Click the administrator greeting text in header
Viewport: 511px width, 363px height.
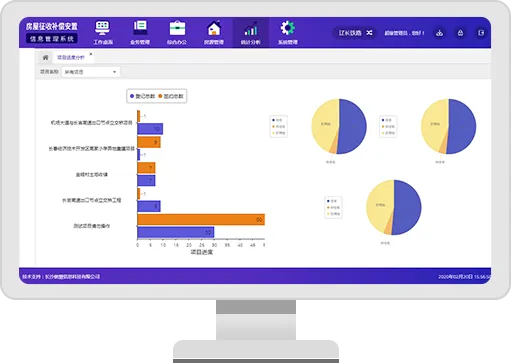[x=404, y=33]
